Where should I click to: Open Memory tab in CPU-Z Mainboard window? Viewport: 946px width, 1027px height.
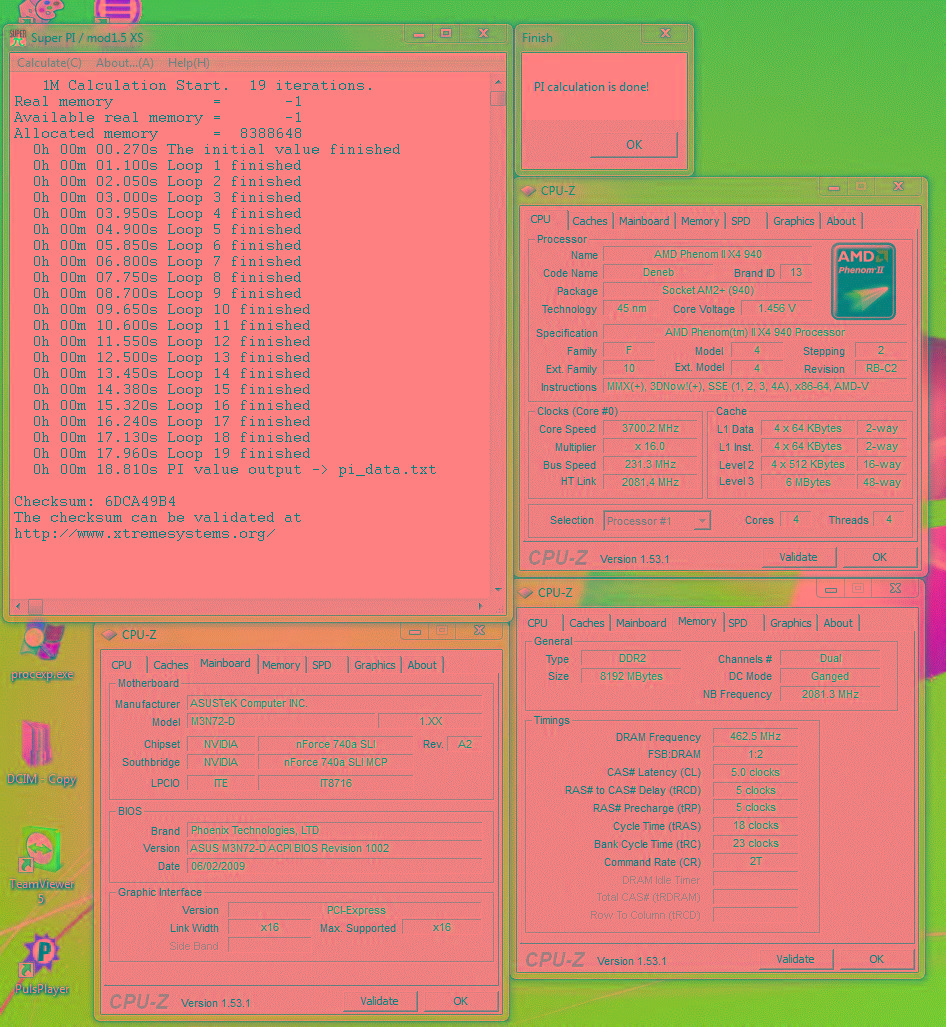point(281,665)
